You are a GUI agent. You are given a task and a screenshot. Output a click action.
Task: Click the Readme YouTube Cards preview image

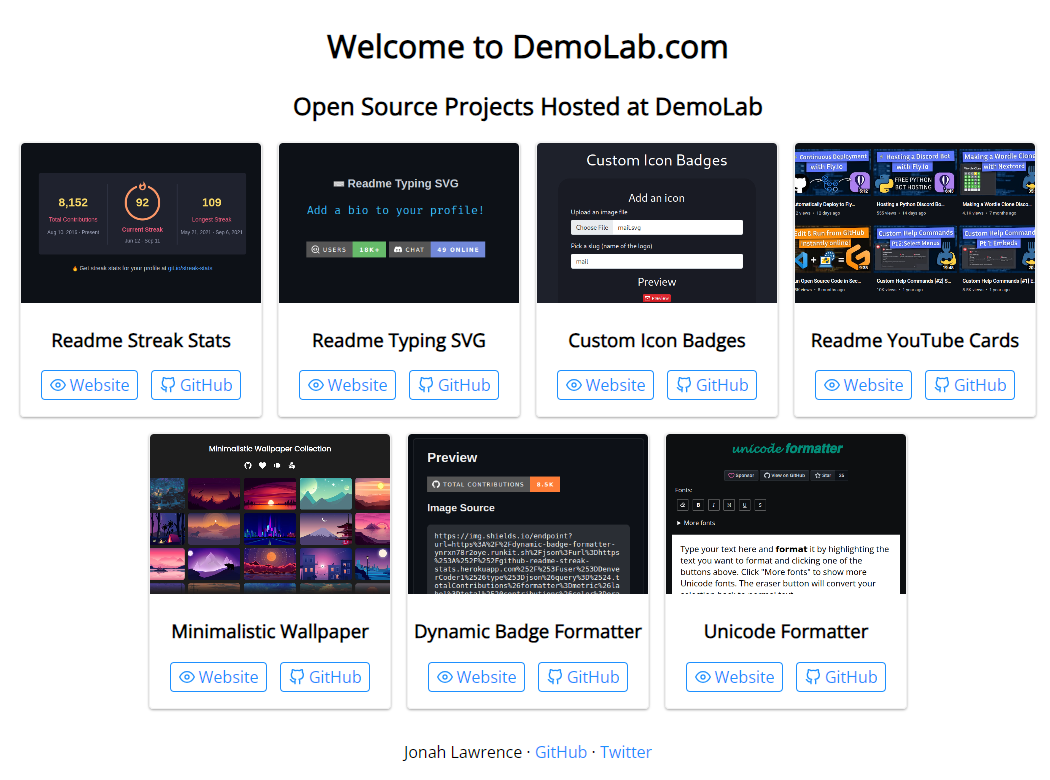click(x=915, y=223)
